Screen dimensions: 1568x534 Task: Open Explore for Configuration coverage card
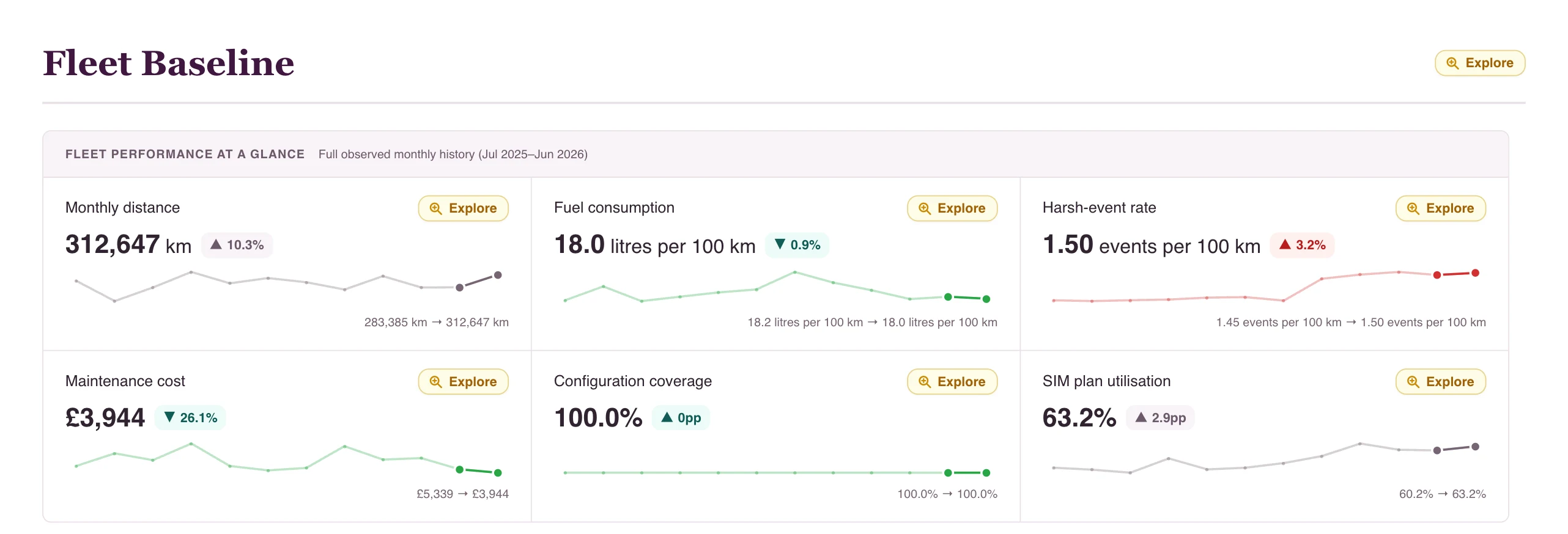[x=952, y=382]
